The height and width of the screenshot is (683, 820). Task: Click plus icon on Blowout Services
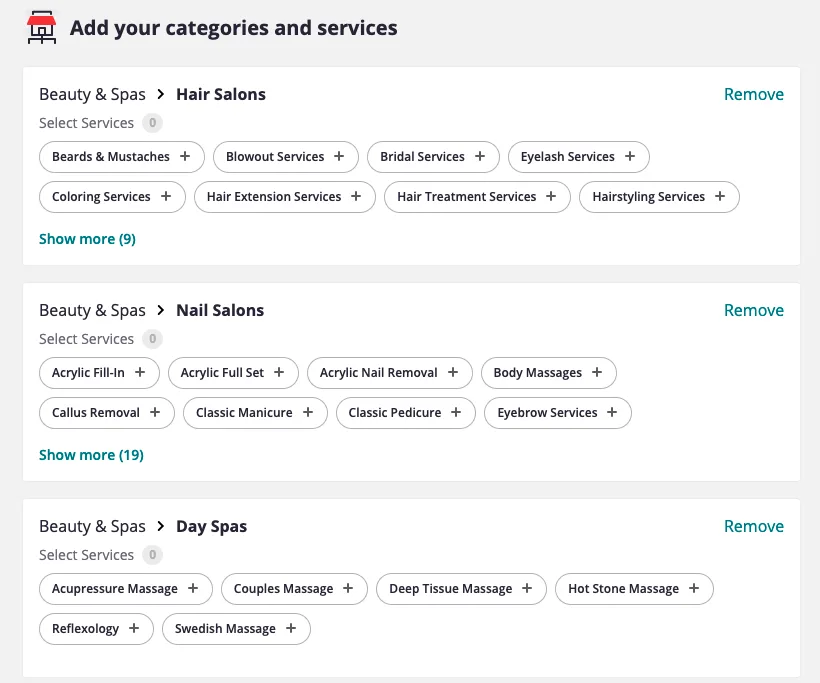(x=339, y=156)
